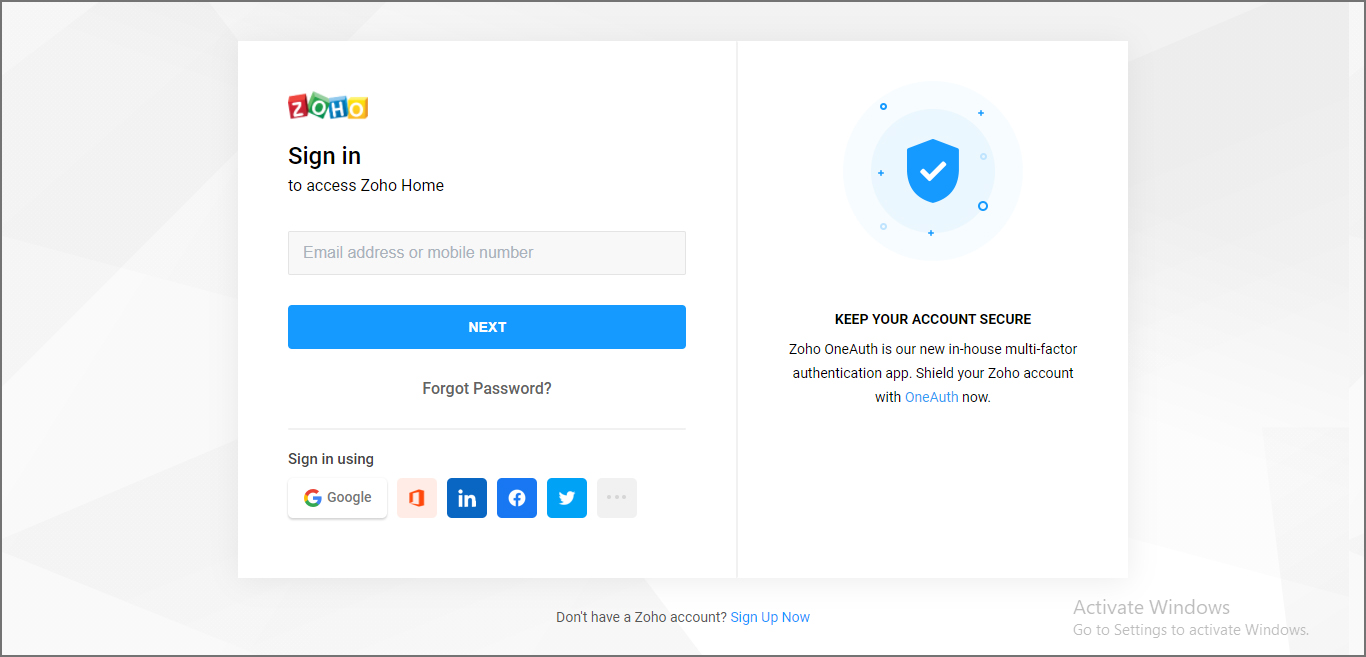Choose the Facebook sign-in icon
The width and height of the screenshot is (1366, 657).
[x=517, y=498]
